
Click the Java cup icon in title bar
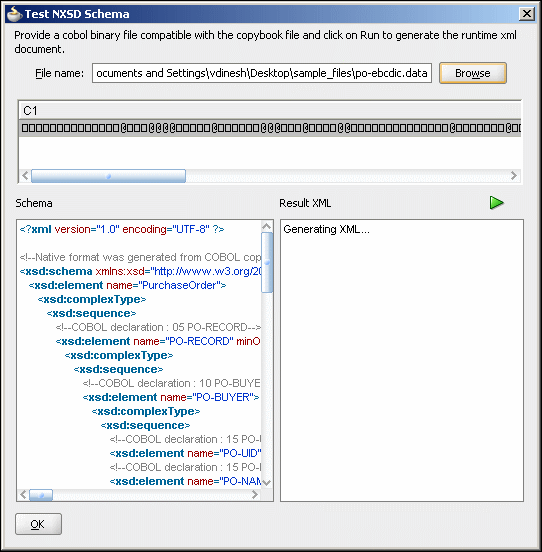click(14, 14)
